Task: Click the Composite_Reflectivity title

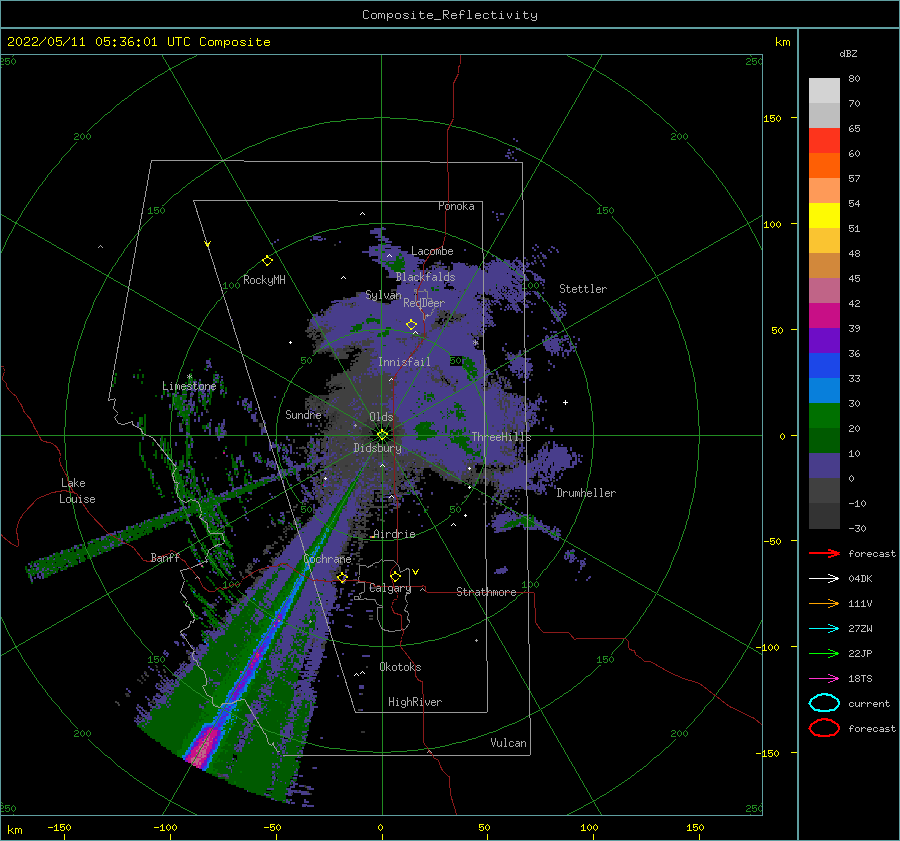Action: (x=450, y=15)
